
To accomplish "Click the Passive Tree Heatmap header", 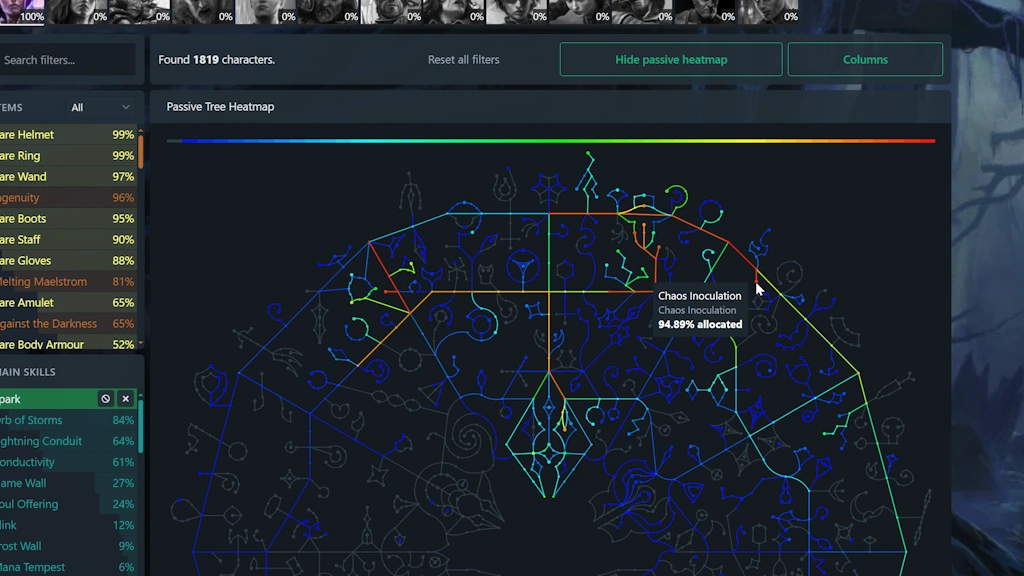I will [220, 107].
